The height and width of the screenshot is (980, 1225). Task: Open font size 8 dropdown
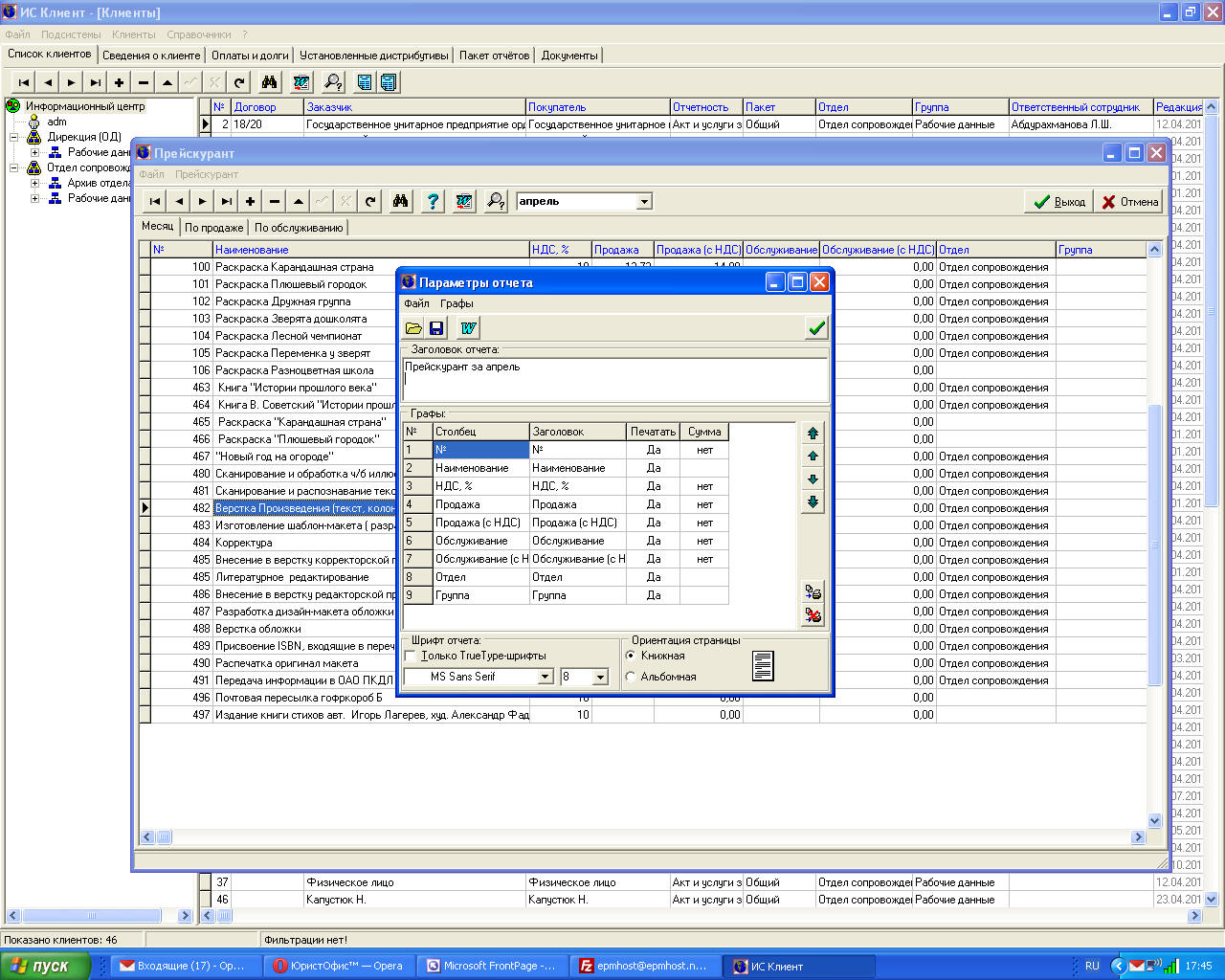(601, 677)
